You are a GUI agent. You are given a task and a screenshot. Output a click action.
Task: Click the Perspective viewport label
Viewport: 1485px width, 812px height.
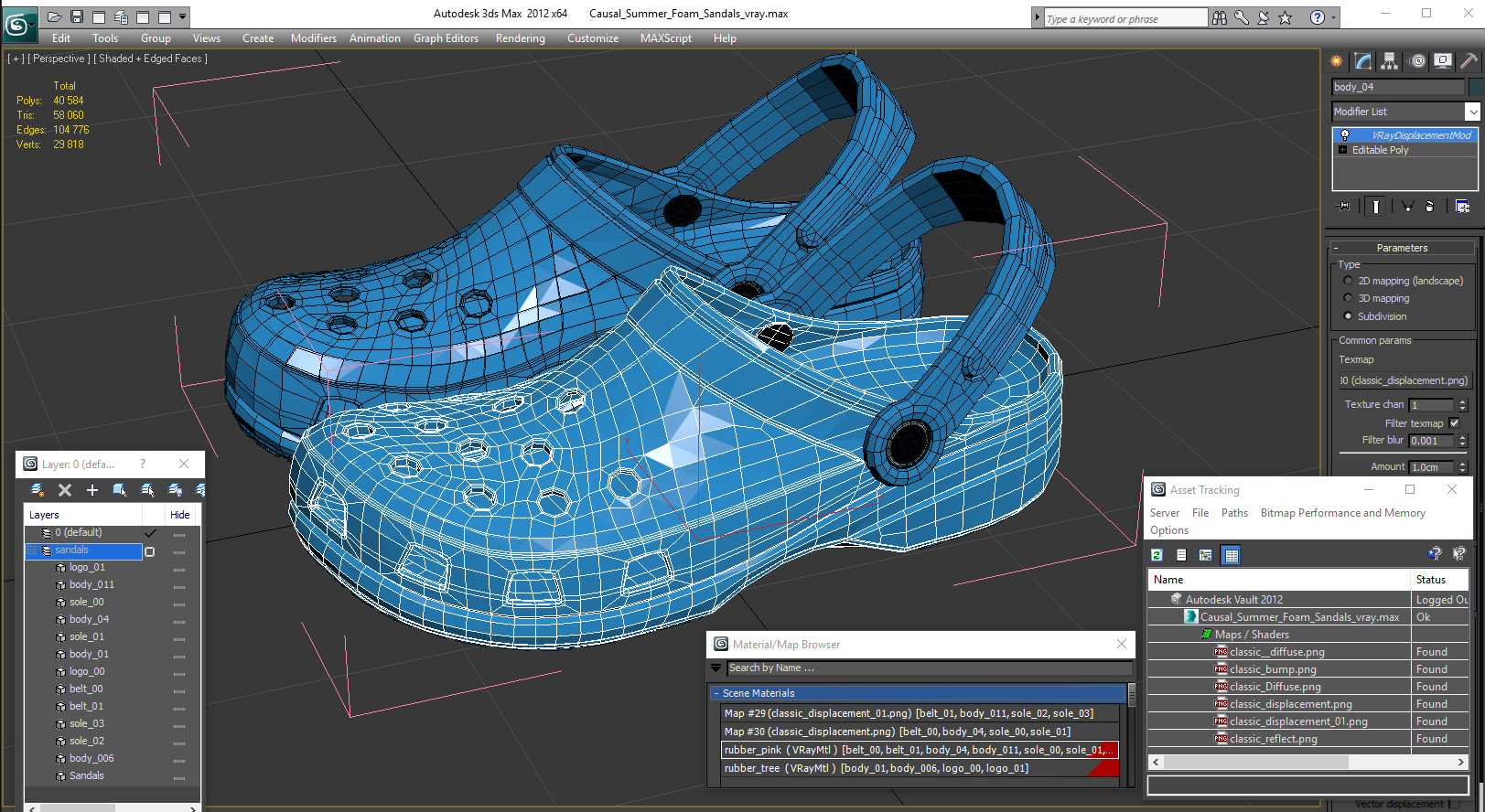[59, 59]
